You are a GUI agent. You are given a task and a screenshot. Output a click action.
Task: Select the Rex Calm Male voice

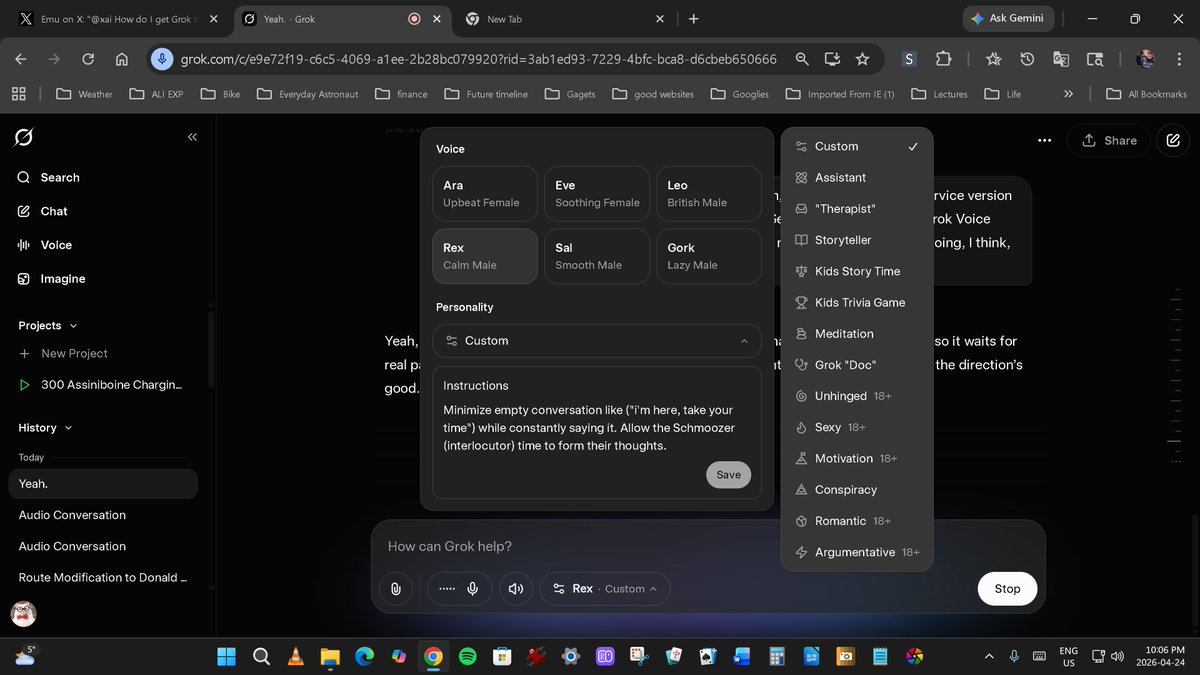(485, 256)
